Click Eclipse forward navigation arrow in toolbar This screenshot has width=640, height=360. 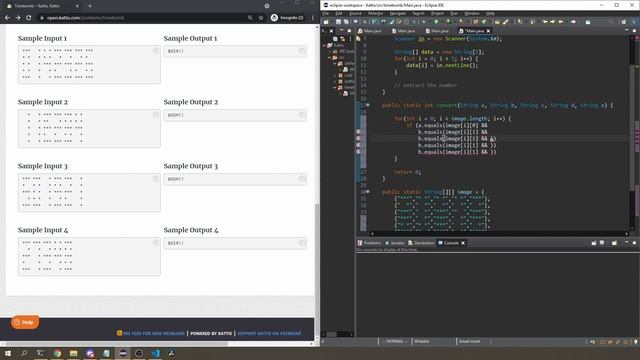573,22
